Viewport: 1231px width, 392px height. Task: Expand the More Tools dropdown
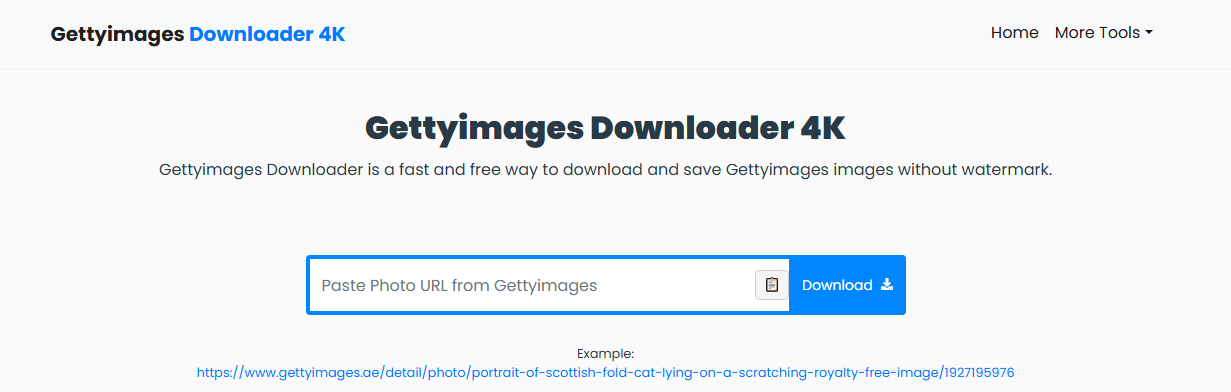pyautogui.click(x=1104, y=33)
